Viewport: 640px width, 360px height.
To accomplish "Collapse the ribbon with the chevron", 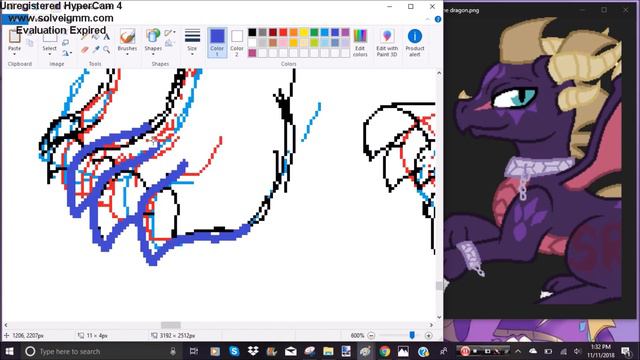I will 427,19.
